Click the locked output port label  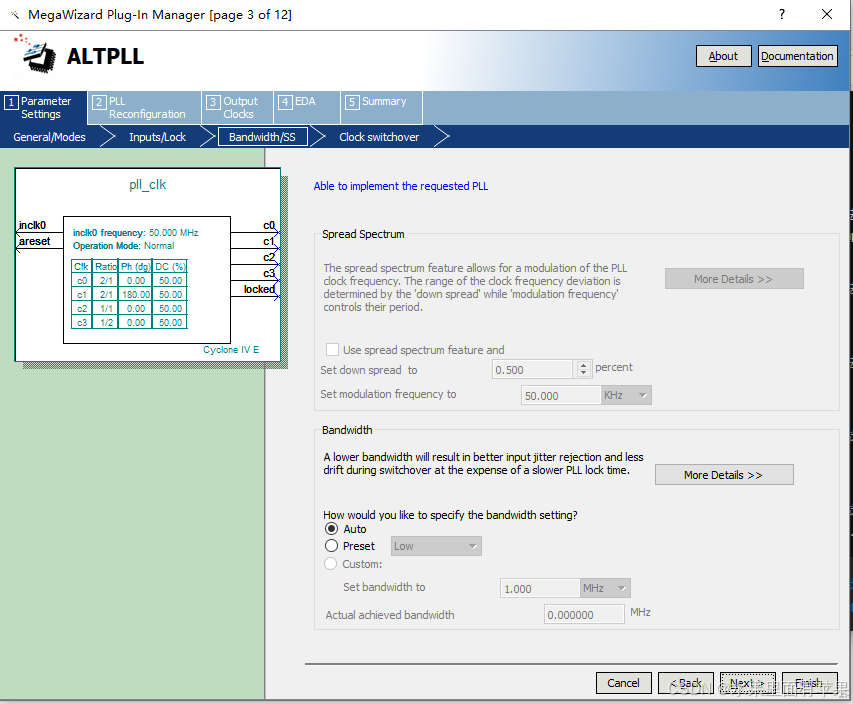(x=259, y=289)
